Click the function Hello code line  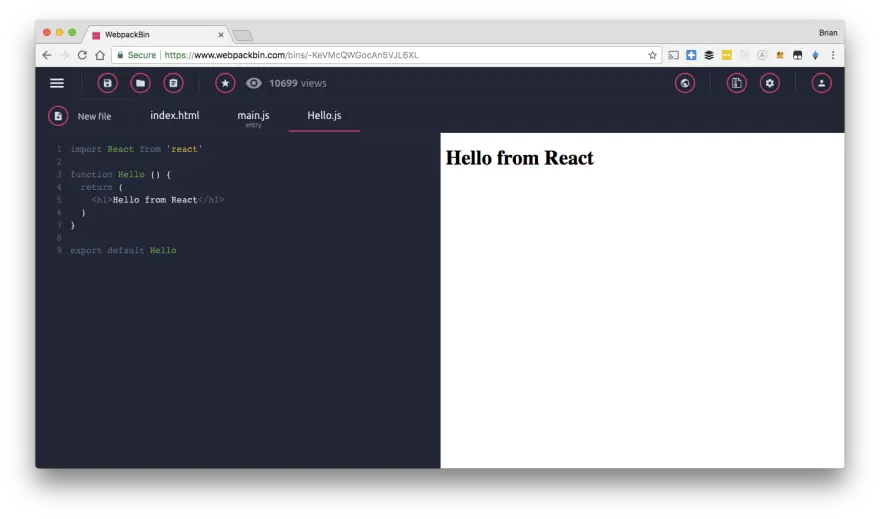[x=121, y=174]
